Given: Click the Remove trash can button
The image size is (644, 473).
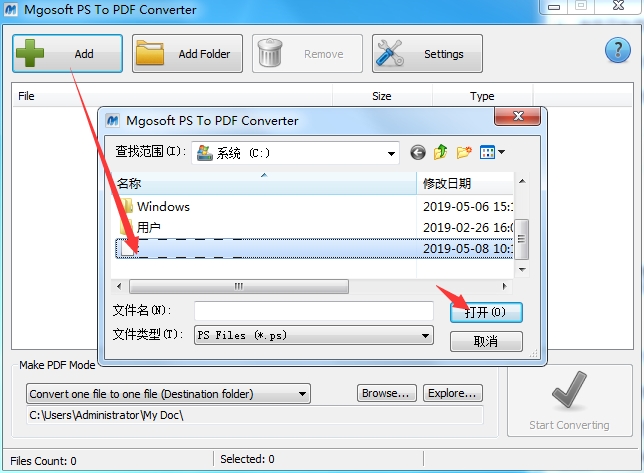Looking at the screenshot, I should tap(307, 54).
